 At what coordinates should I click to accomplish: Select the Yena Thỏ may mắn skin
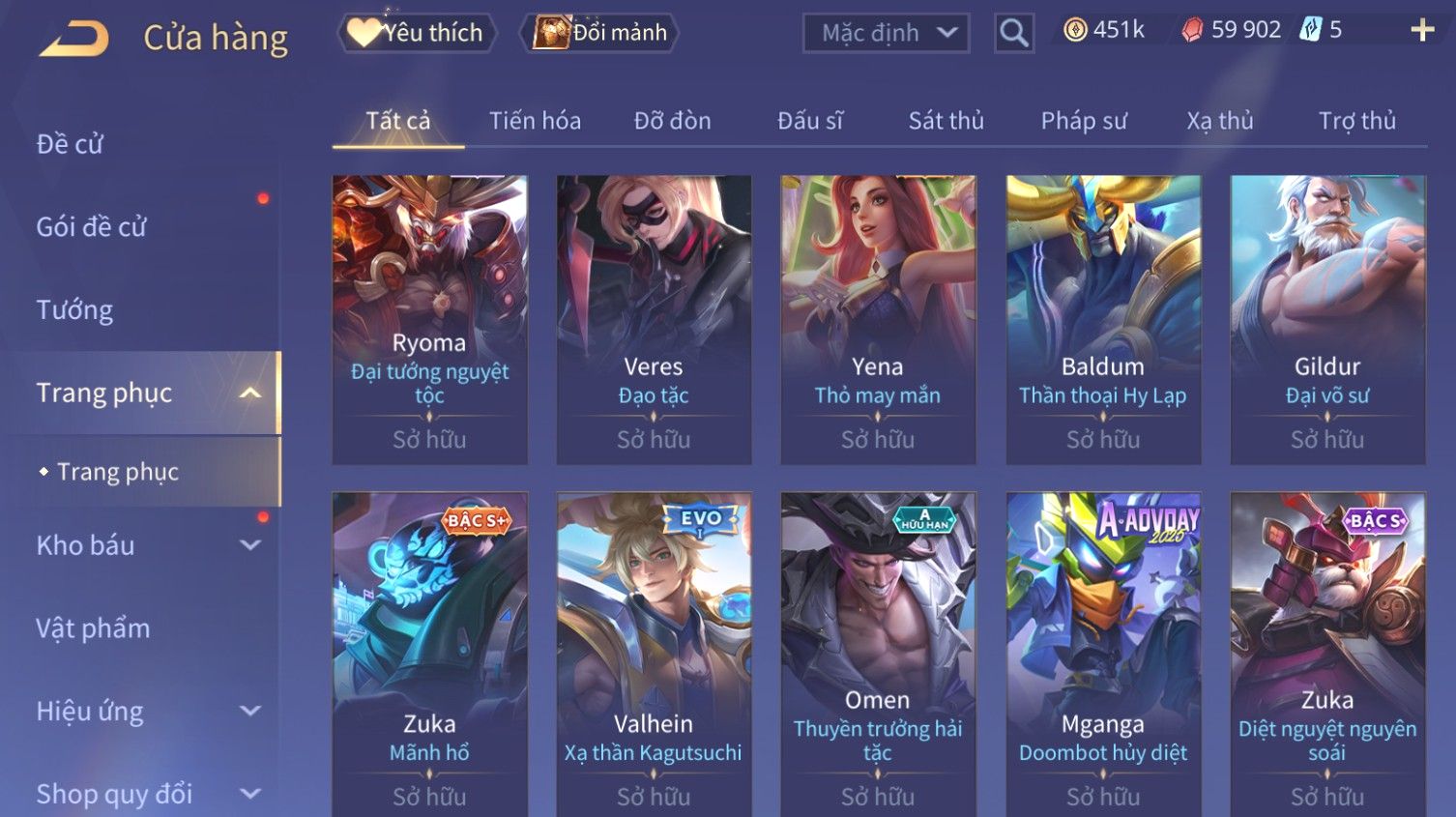pos(878,320)
